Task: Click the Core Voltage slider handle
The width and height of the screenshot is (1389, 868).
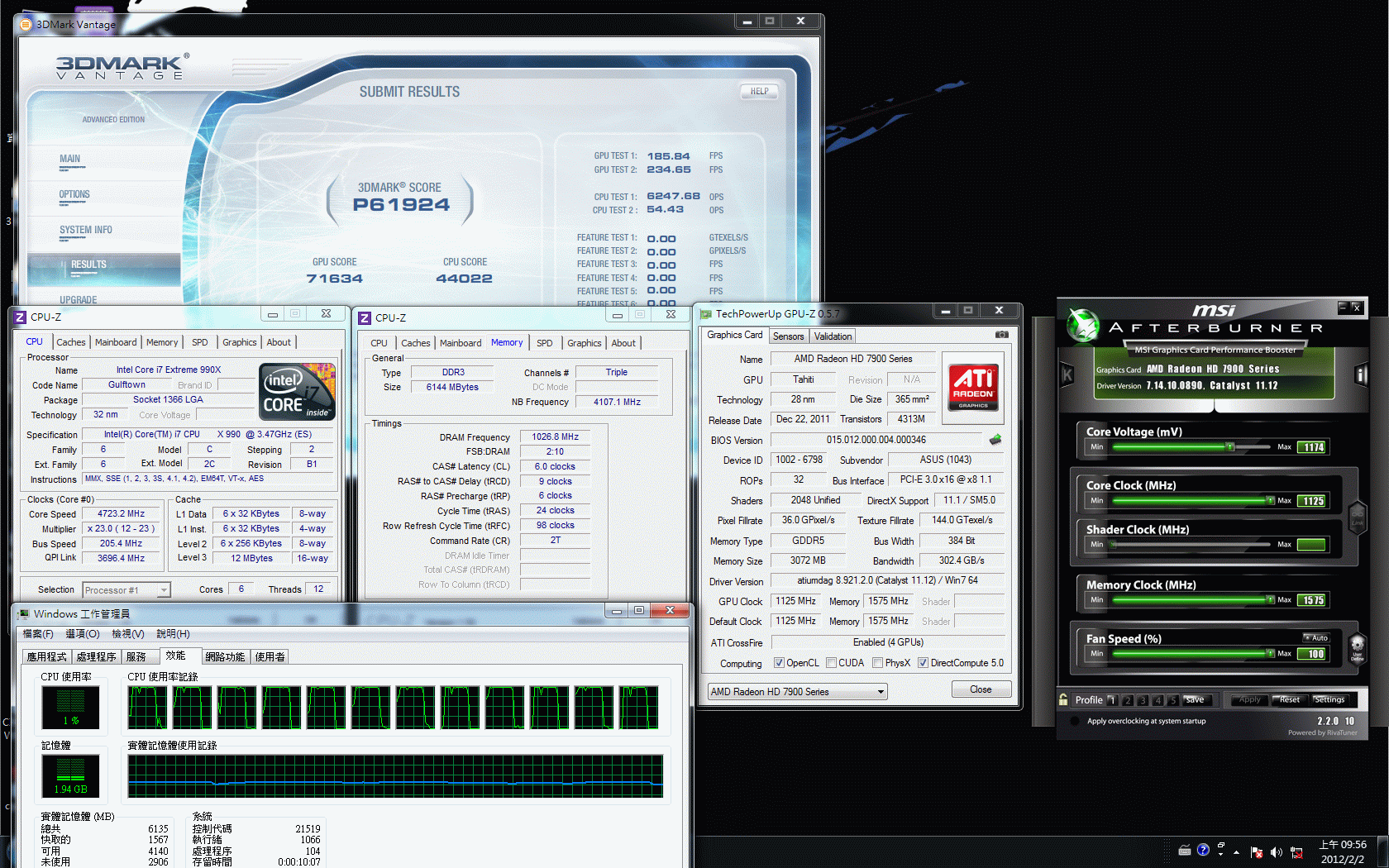Action: tap(1229, 447)
